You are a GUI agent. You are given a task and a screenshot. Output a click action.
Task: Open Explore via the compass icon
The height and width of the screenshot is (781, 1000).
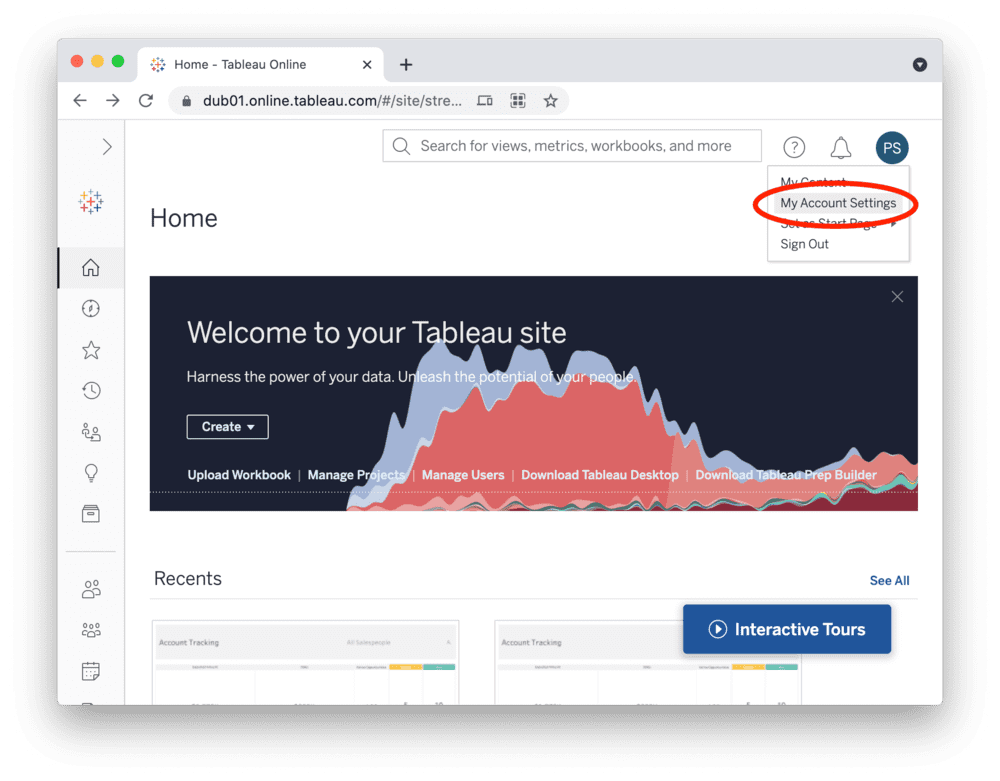click(x=91, y=309)
